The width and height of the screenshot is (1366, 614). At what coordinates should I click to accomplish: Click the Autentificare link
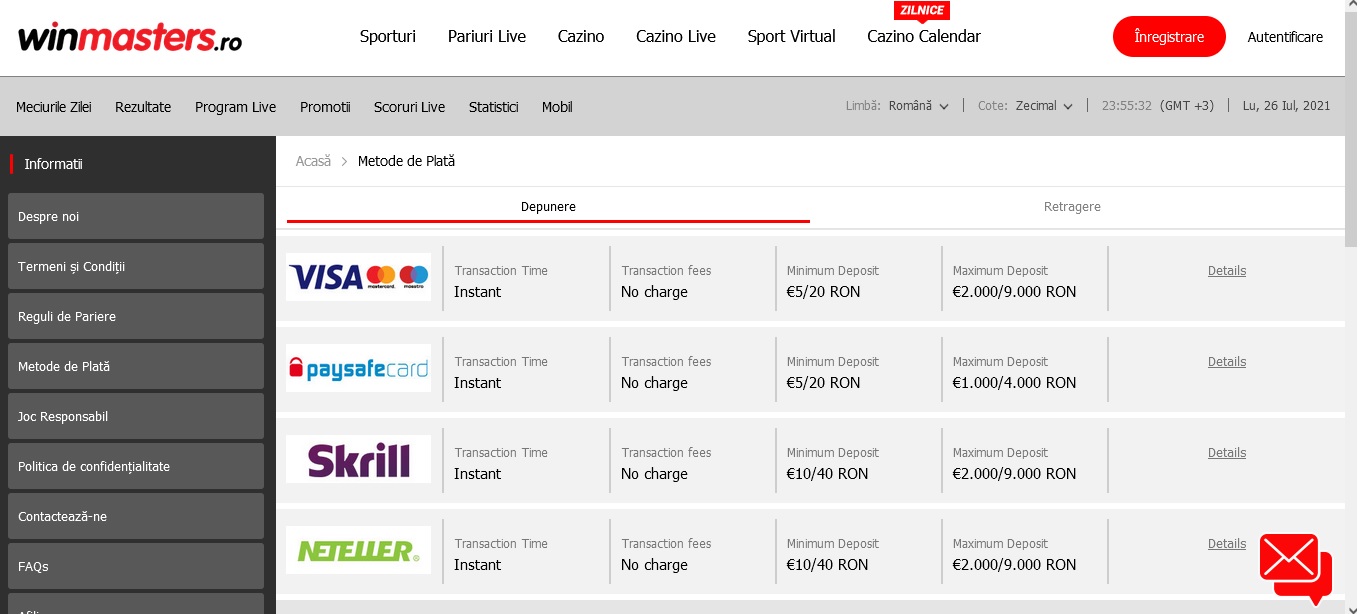(x=1285, y=37)
